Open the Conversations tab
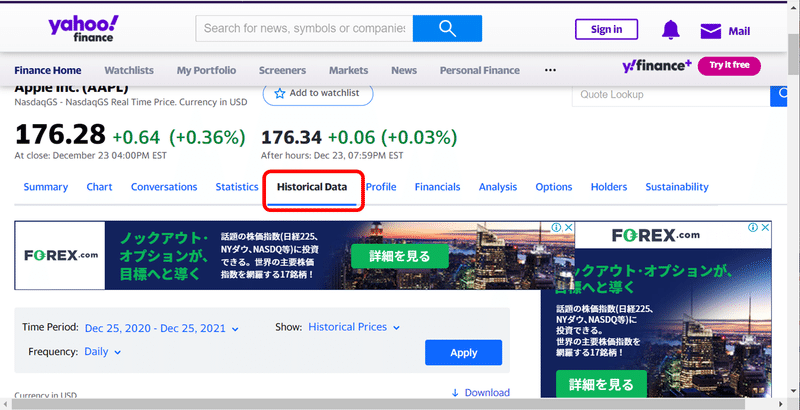The image size is (800, 410). (164, 187)
